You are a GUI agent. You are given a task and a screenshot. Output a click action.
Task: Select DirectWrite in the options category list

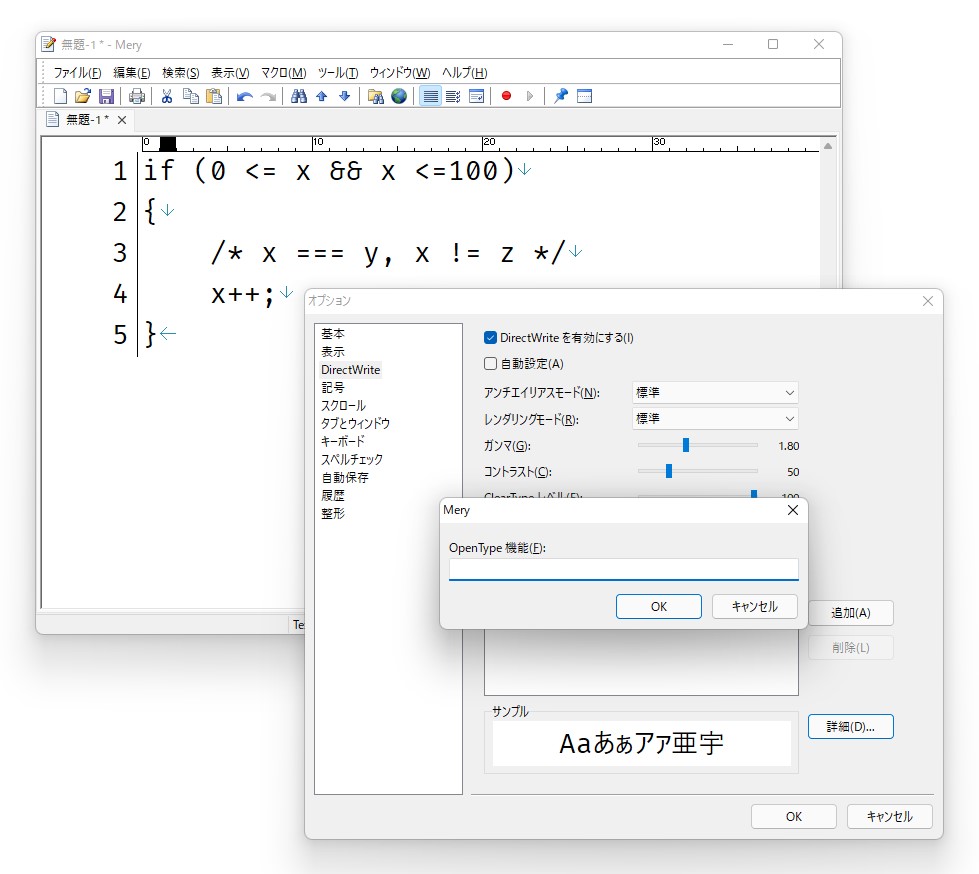[350, 369]
